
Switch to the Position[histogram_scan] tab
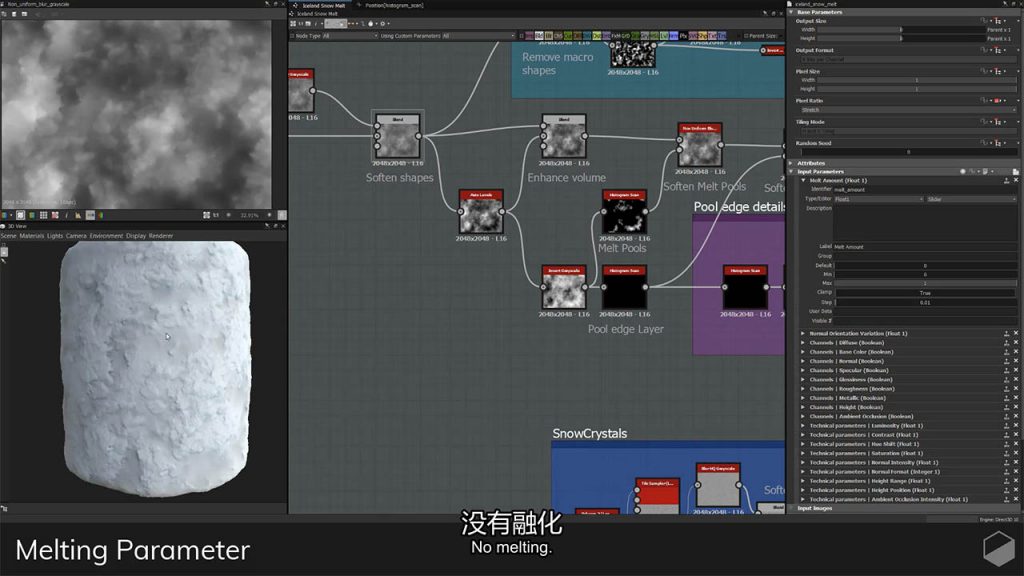pyautogui.click(x=392, y=5)
